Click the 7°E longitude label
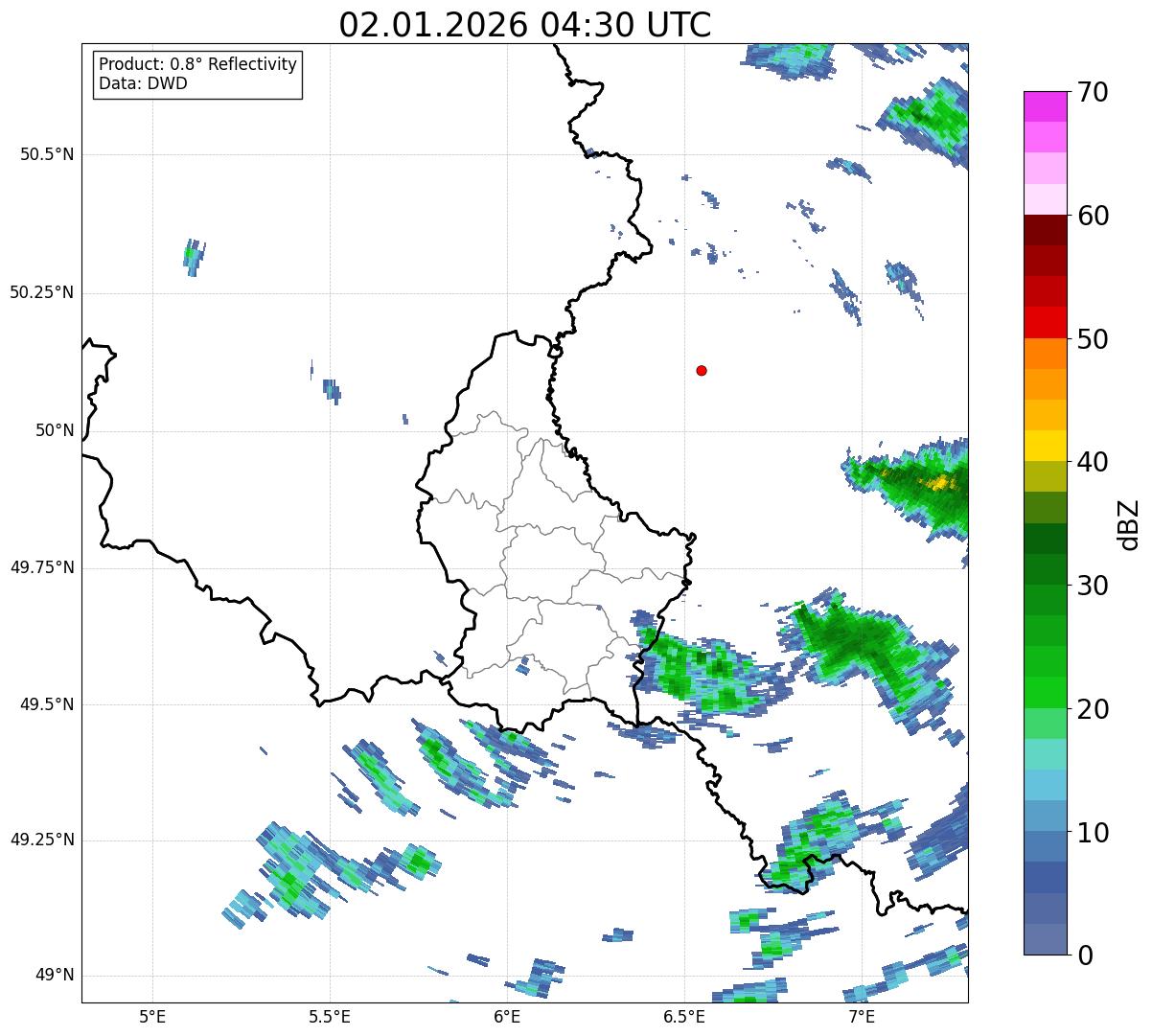This screenshot has height=1036, width=1152. coord(862,1016)
